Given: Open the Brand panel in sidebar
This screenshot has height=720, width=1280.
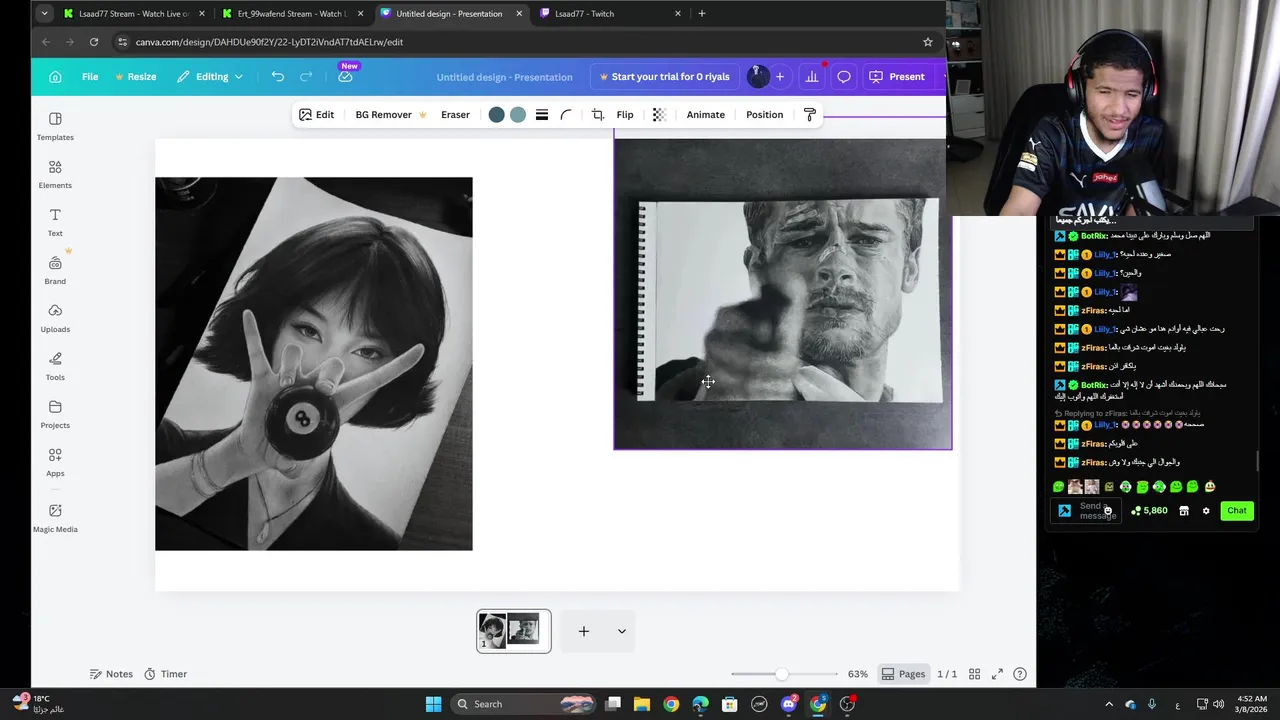Looking at the screenshot, I should coord(55,270).
